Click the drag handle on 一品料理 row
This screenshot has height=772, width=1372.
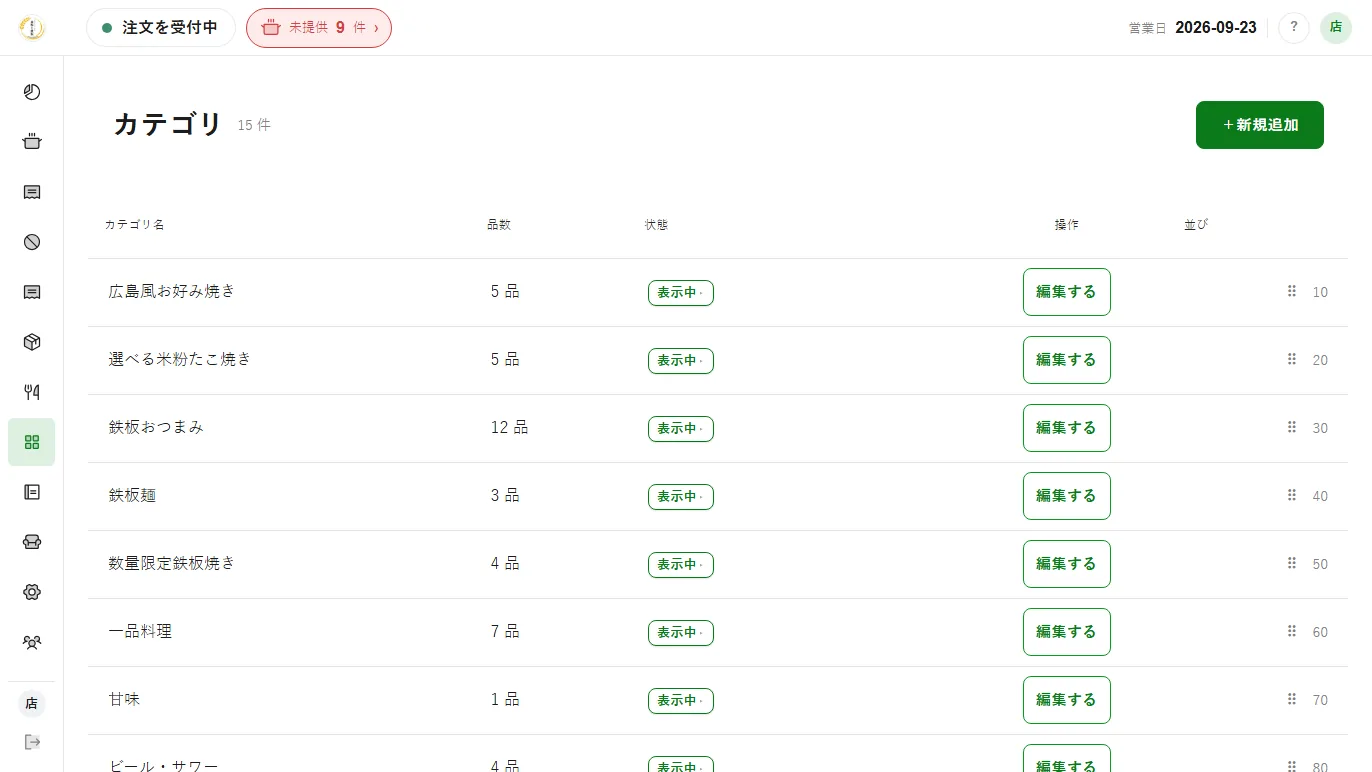click(1292, 631)
